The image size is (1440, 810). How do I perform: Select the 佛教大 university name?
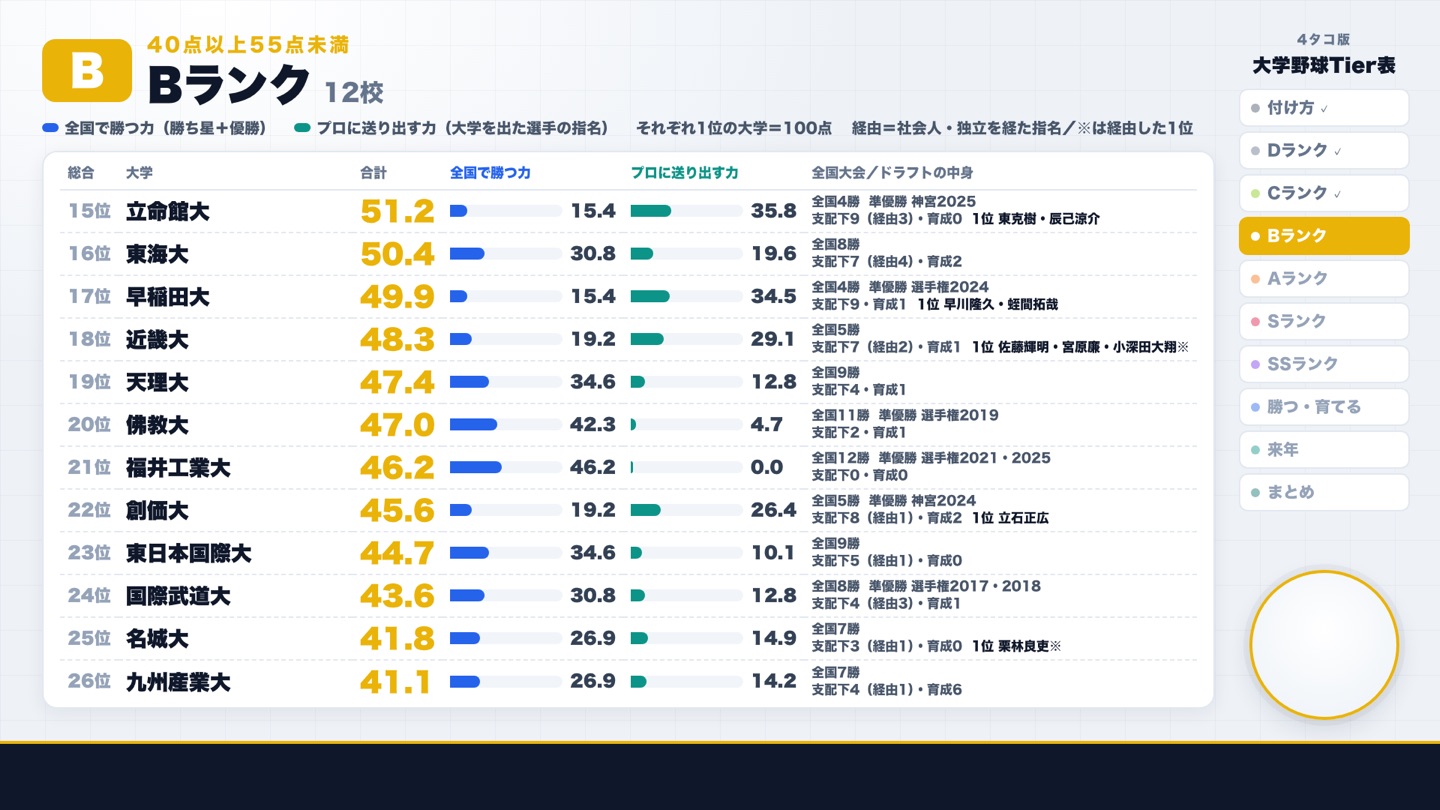157,425
